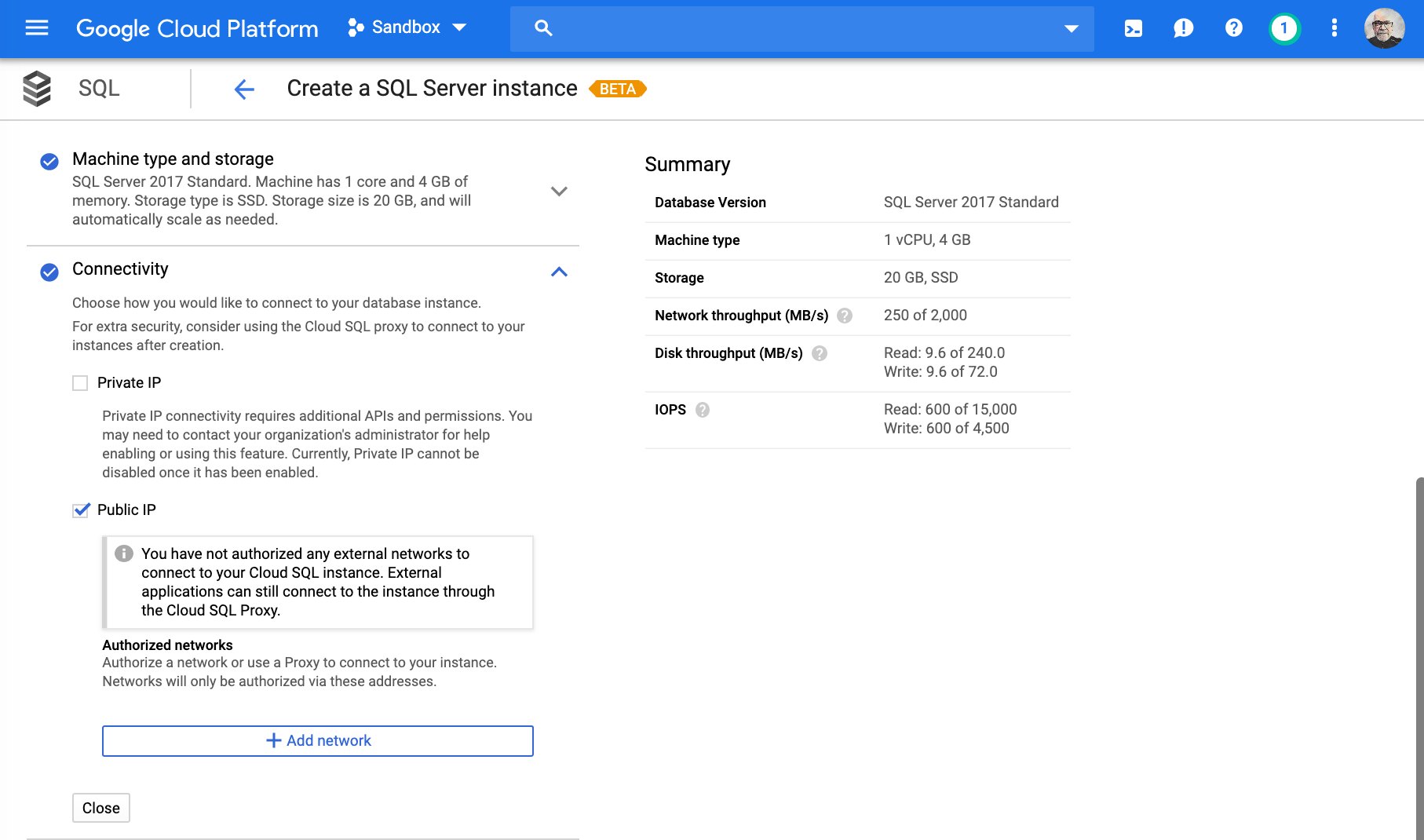Open the three-dot settings menu
The height and width of the screenshot is (840, 1424).
(1334, 28)
